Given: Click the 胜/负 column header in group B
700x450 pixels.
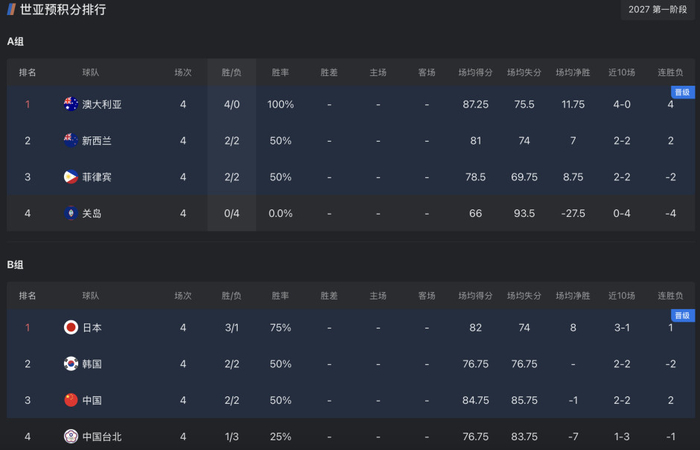Looking at the screenshot, I should 231,296.
